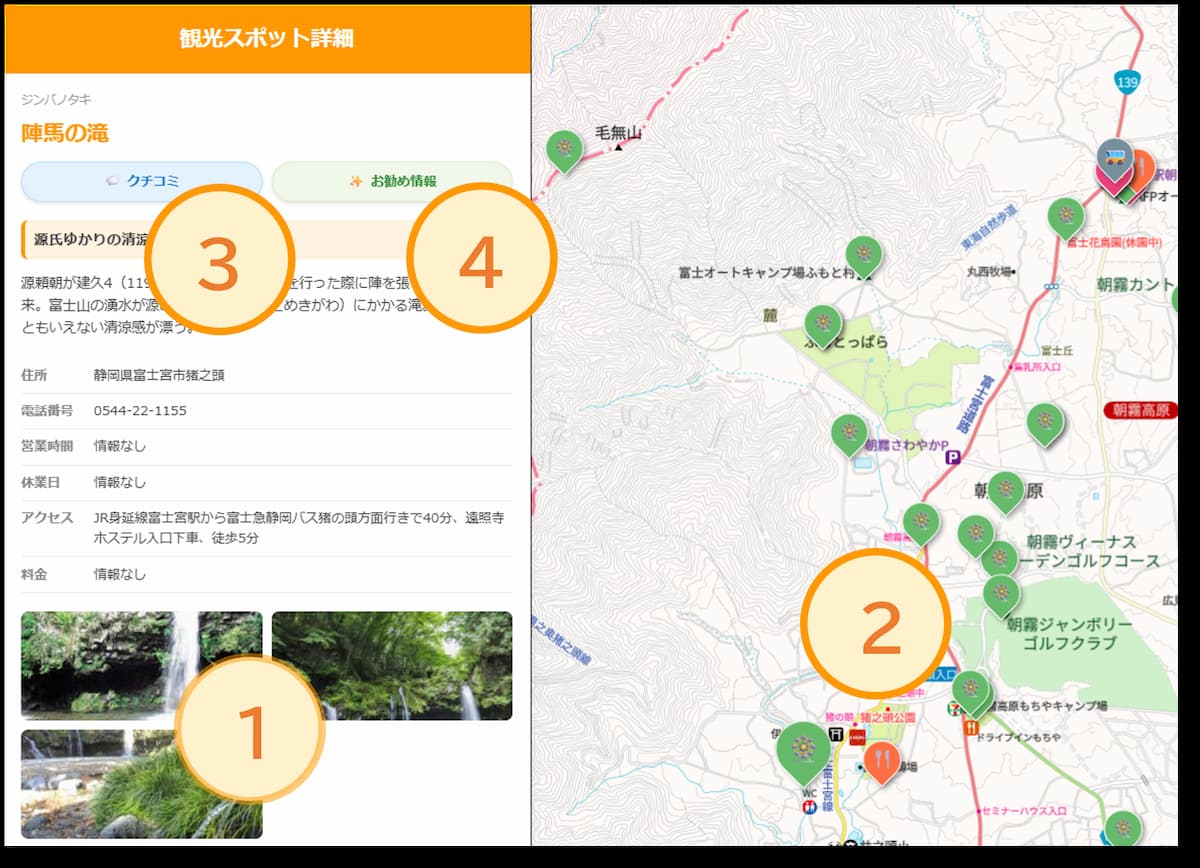Select the green marker on ふもとっぱら
Viewport: 1200px width, 868px height.
[x=823, y=323]
